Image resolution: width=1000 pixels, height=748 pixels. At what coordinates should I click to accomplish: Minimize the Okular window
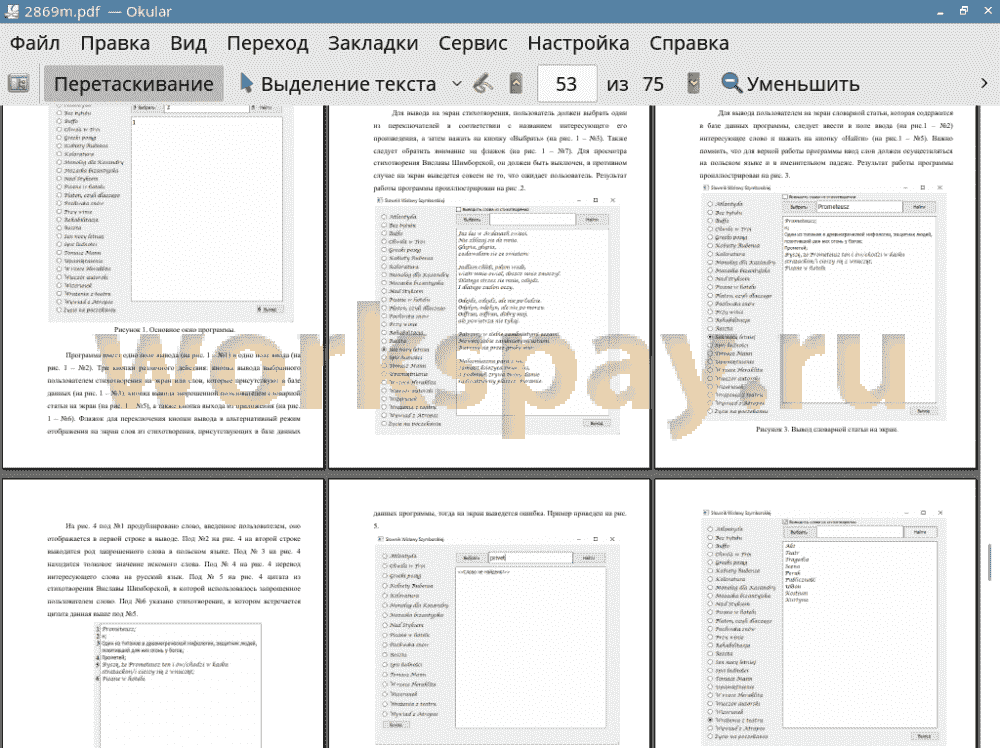click(940, 11)
